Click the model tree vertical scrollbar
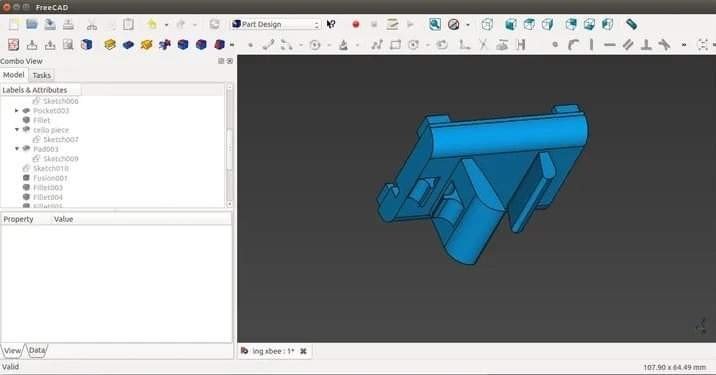The height and width of the screenshot is (375, 716). tap(229, 145)
